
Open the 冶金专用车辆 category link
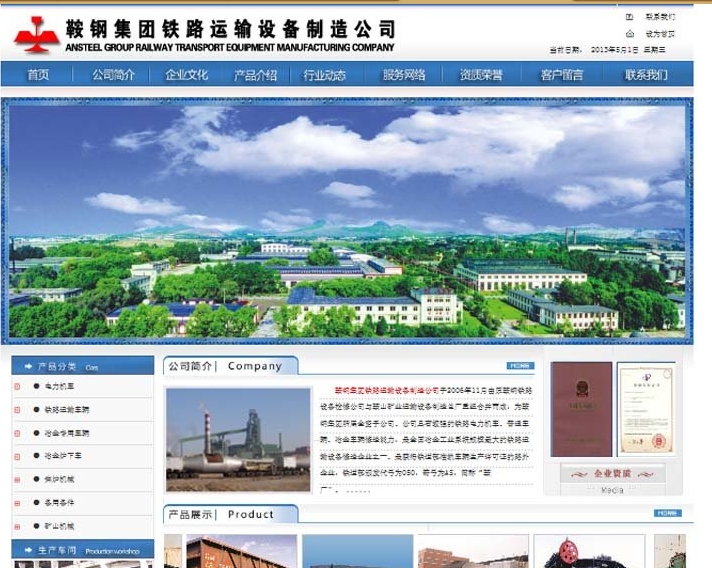pos(67,433)
